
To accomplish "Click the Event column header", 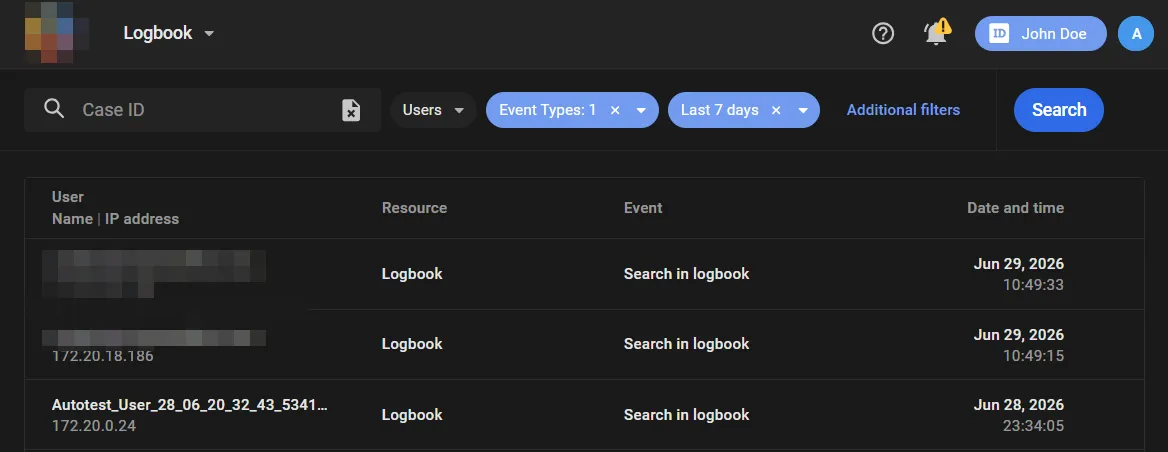I will pos(643,208).
